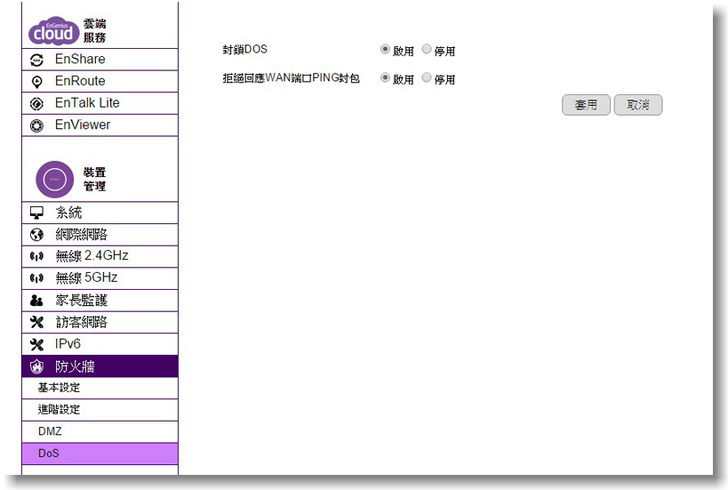Click the EnViewer camera icon

37,126
